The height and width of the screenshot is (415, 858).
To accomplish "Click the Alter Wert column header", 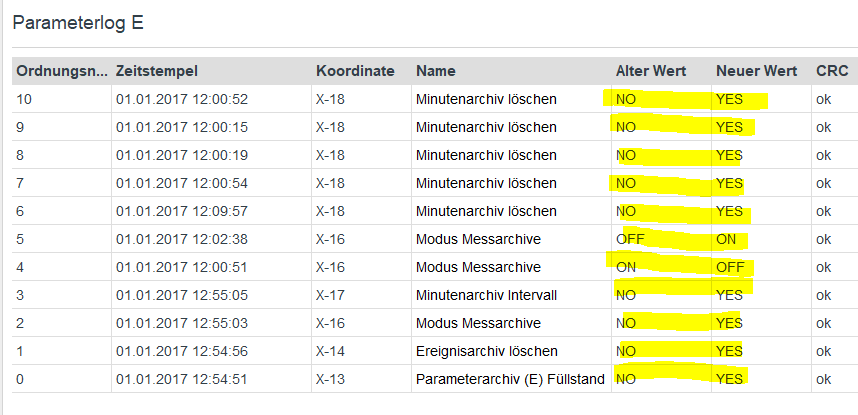I will click(x=652, y=71).
